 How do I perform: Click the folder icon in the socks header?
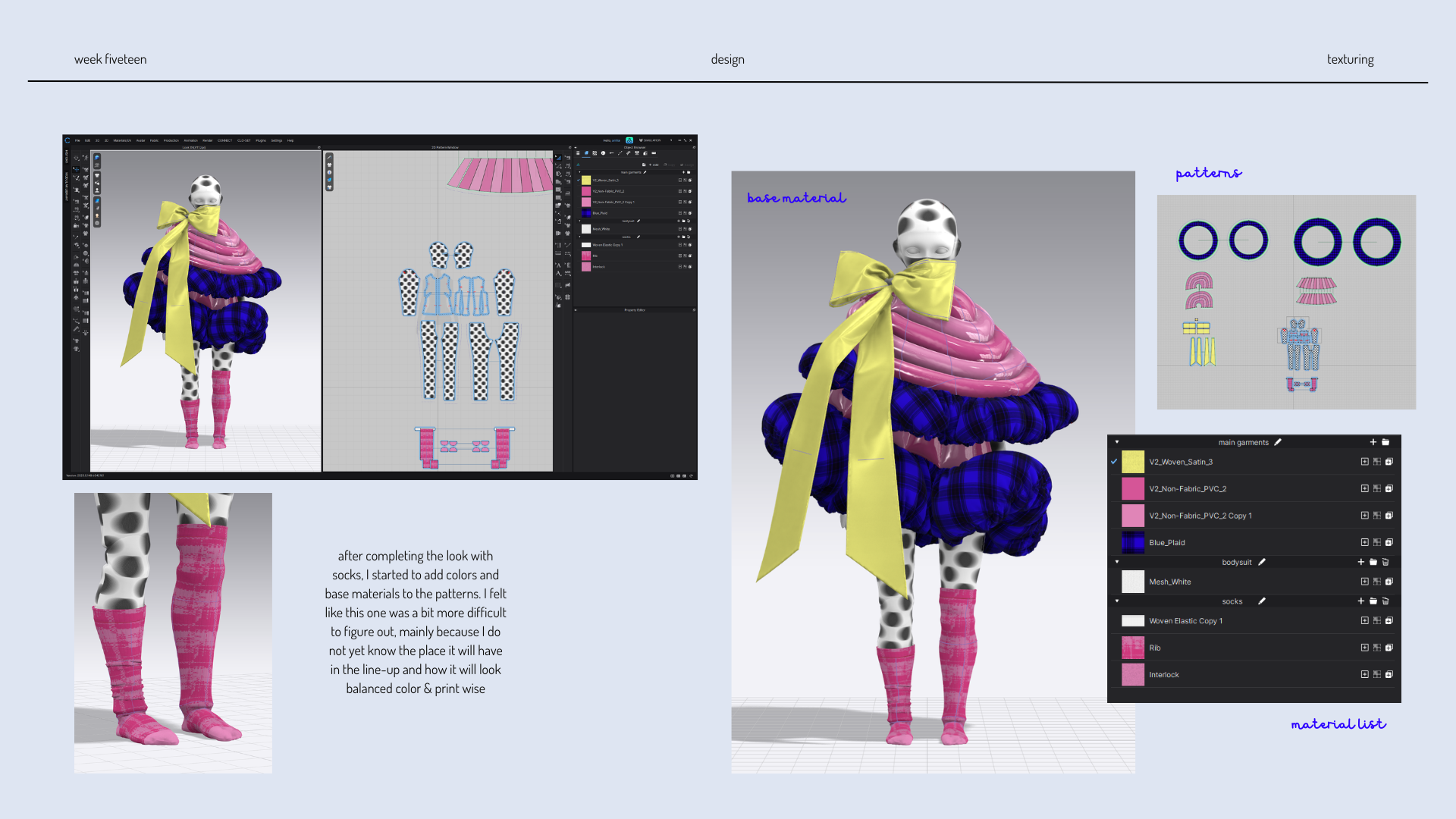coord(1373,601)
